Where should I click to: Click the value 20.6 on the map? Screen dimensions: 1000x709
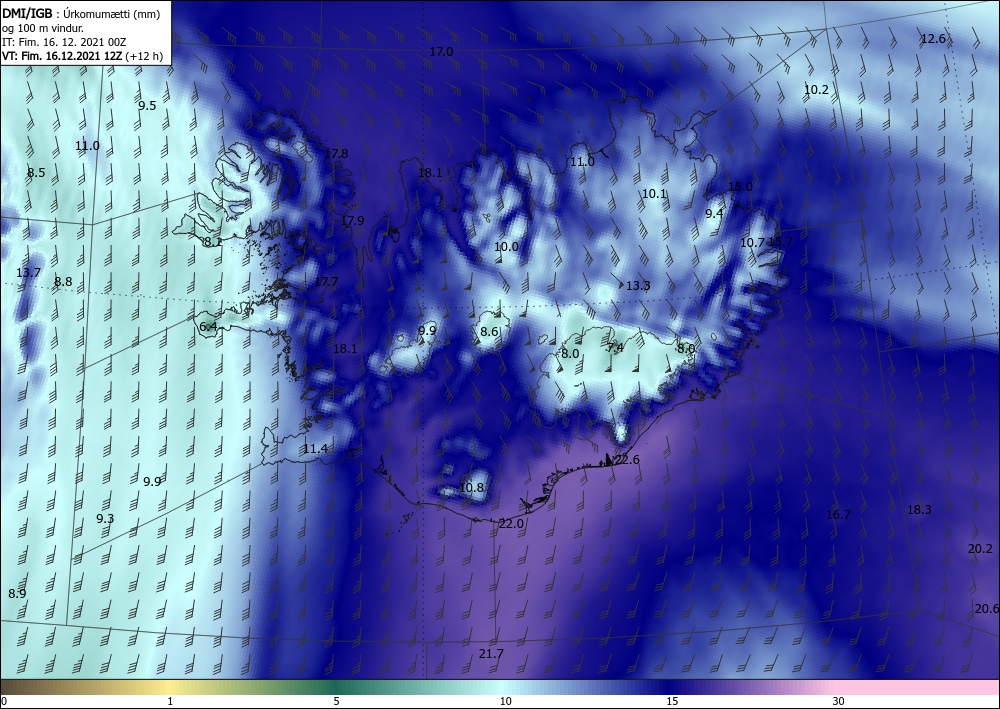(x=987, y=610)
